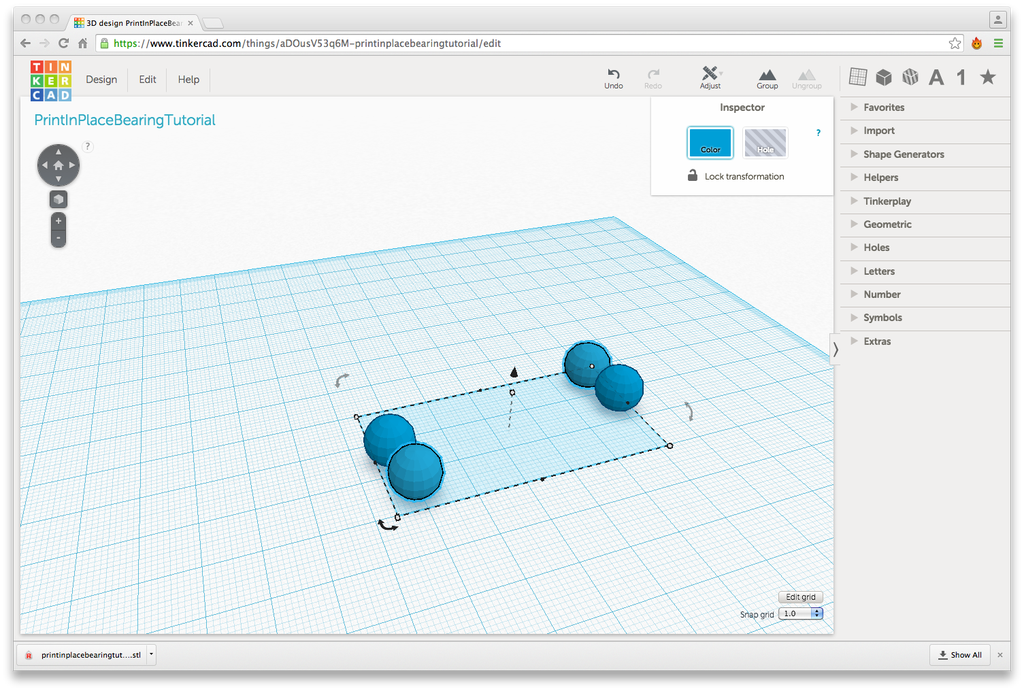This screenshot has height=691, width=1024.
Task: Click Show All downloads
Action: coord(960,654)
